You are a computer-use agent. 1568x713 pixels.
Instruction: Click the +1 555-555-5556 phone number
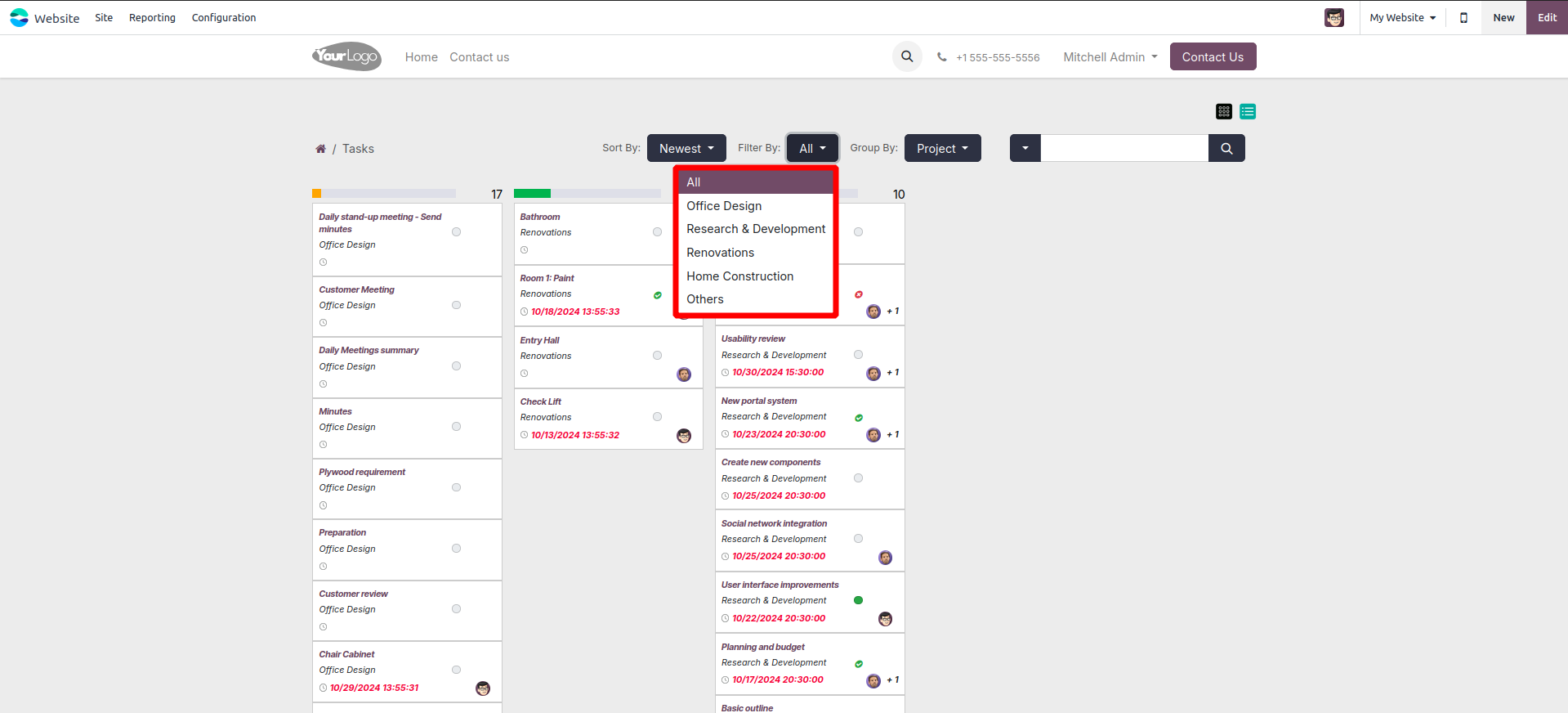tap(998, 57)
